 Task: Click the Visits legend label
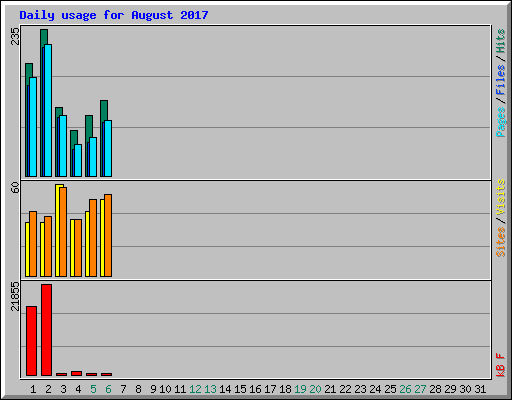[500, 197]
